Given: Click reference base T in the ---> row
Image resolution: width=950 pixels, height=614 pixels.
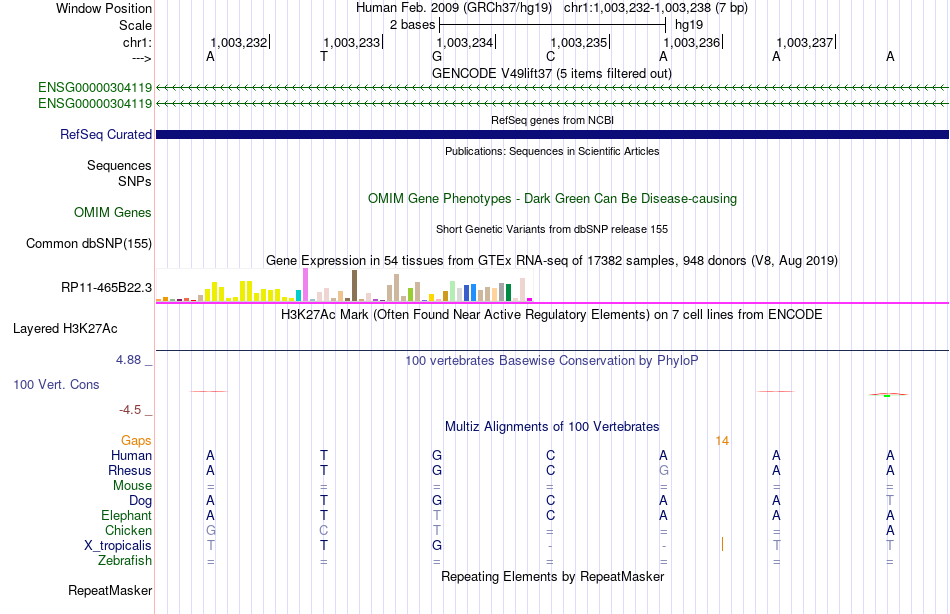Looking at the screenshot, I should (324, 56).
